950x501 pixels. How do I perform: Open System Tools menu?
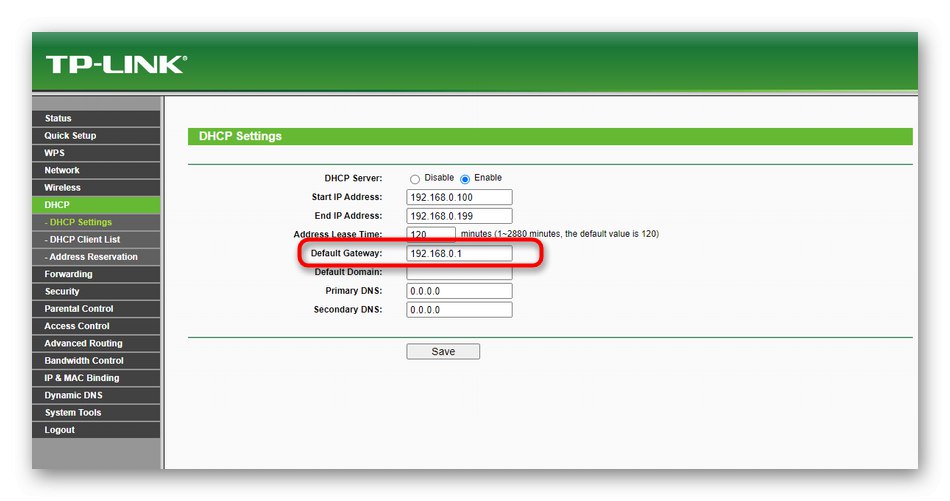click(96, 413)
